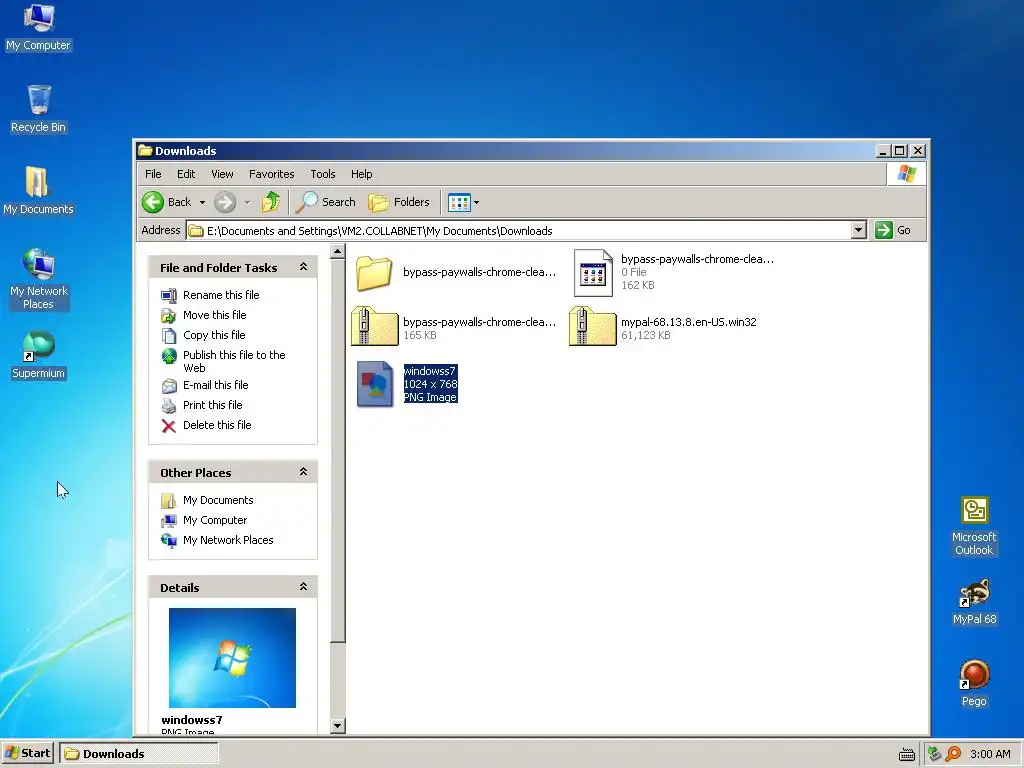Open the Favorites menu
Viewport: 1024px width, 768px height.
coord(272,174)
